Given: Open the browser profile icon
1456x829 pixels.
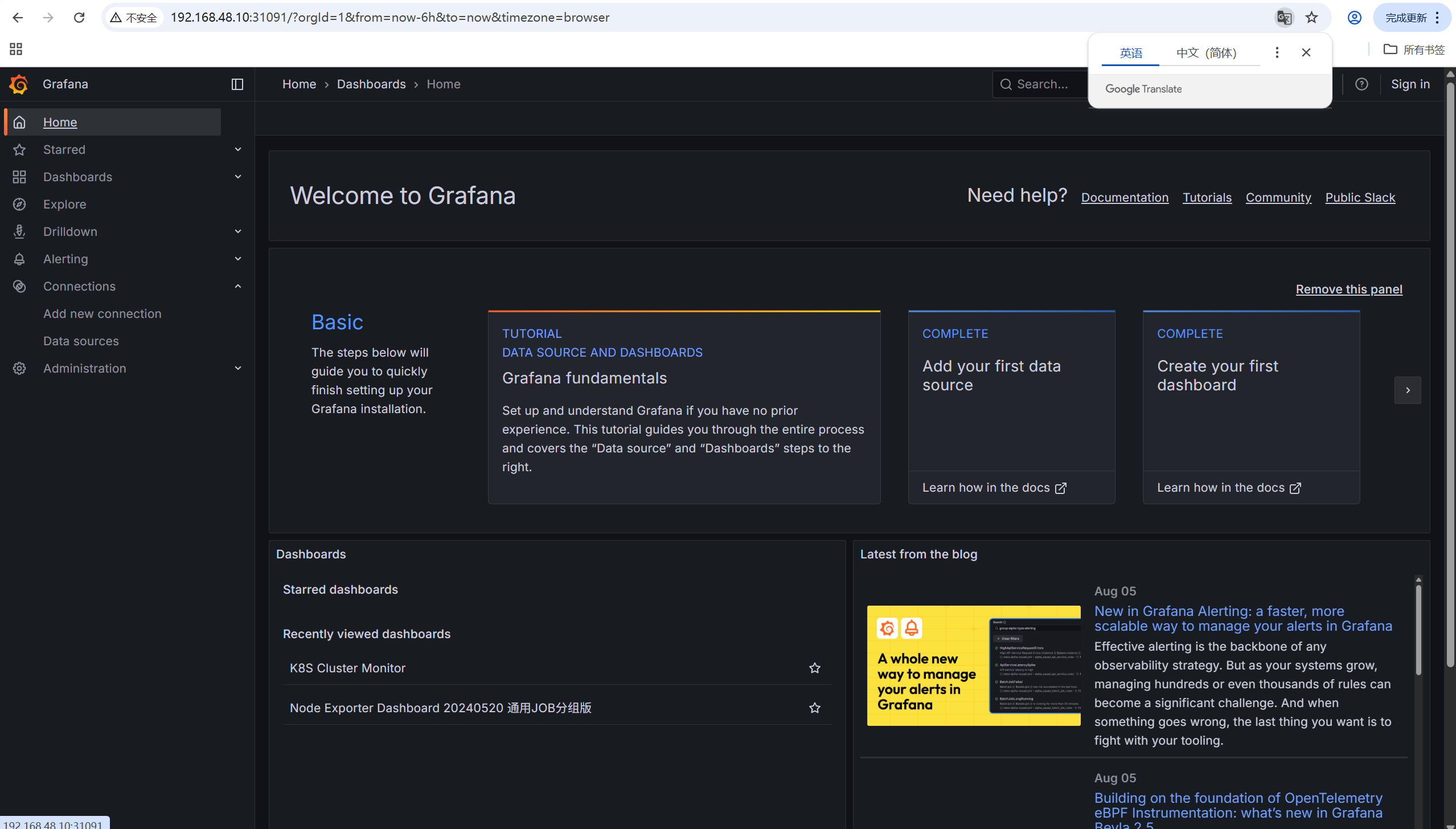Looking at the screenshot, I should [x=1355, y=18].
